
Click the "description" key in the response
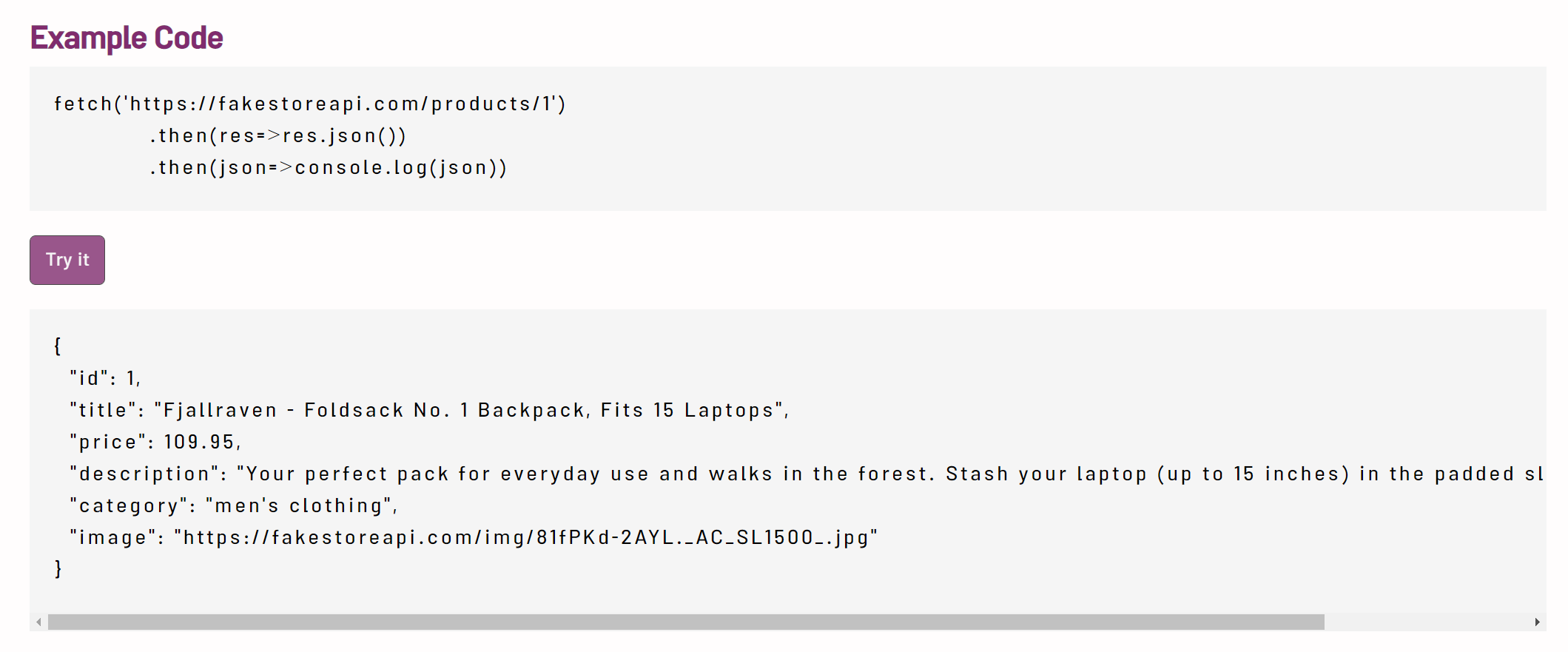[144, 474]
